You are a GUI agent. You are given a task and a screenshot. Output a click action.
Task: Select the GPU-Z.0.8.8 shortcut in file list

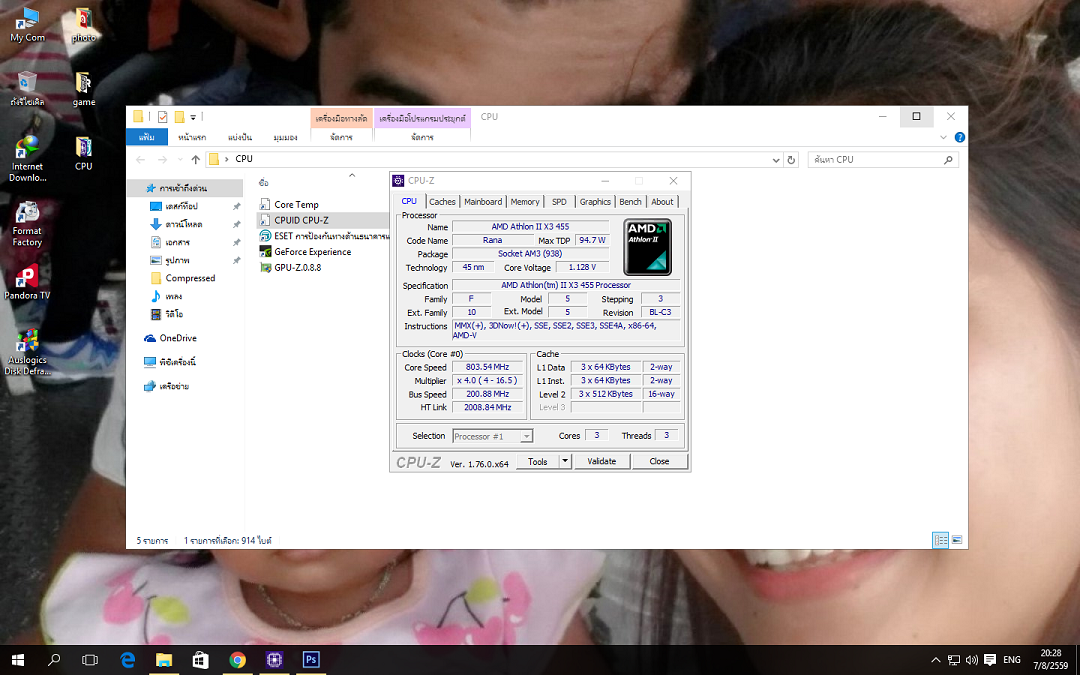click(x=297, y=268)
